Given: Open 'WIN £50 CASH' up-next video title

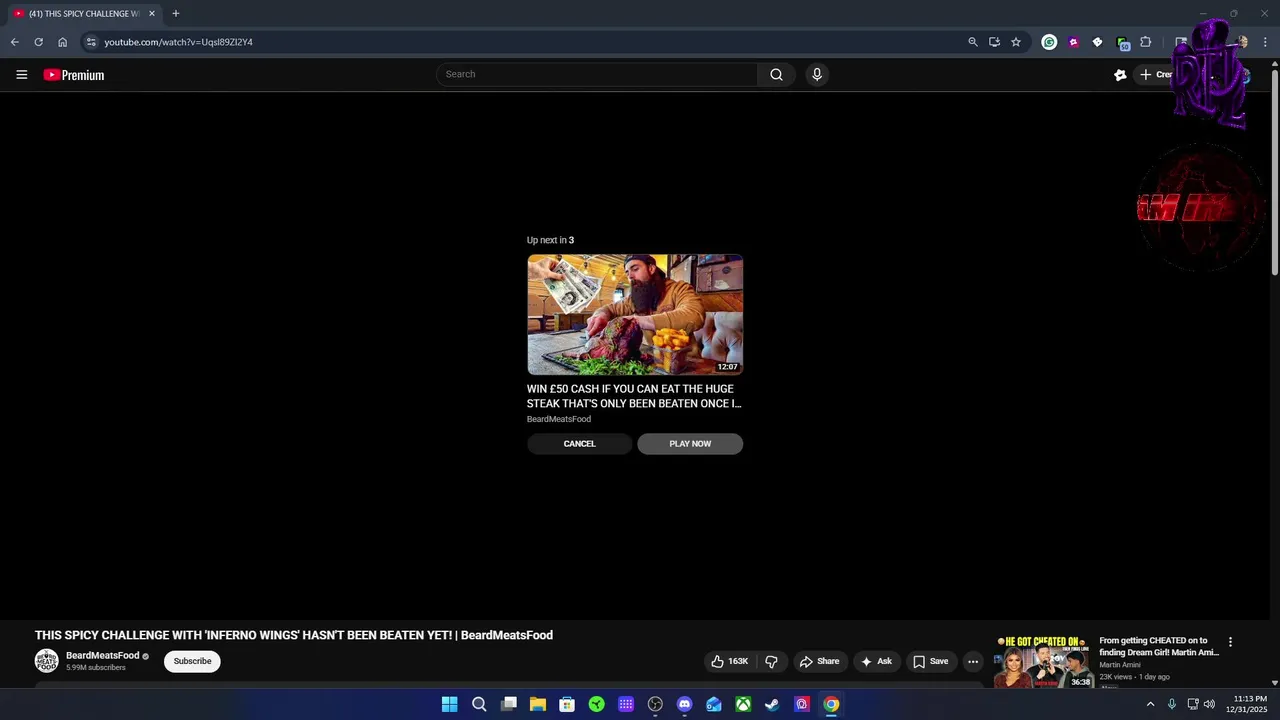Looking at the screenshot, I should coord(634,396).
